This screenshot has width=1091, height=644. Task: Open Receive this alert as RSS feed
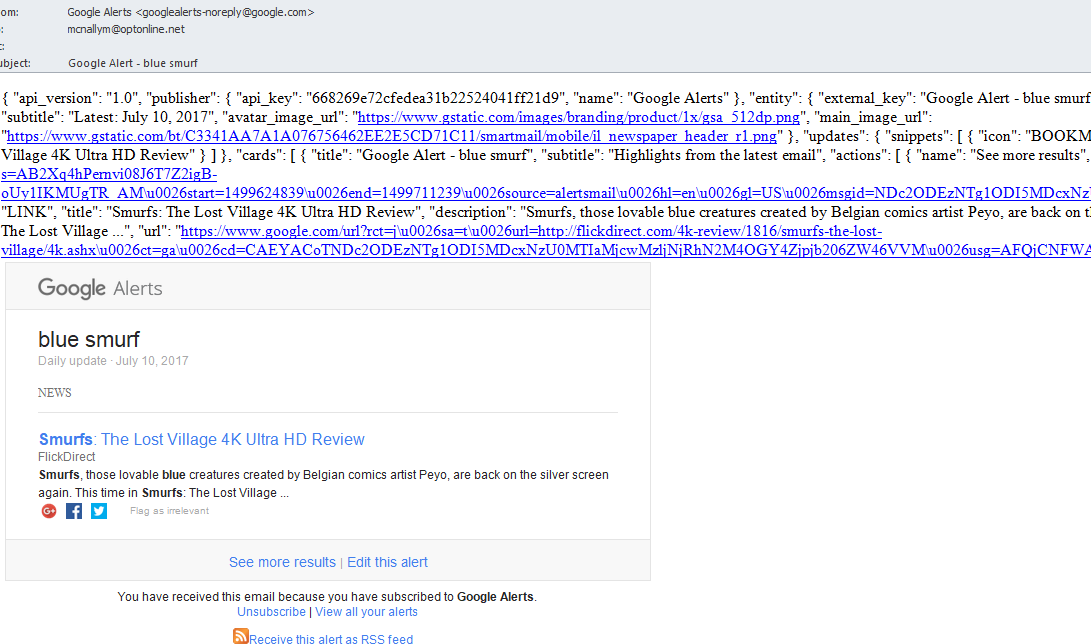(331, 639)
